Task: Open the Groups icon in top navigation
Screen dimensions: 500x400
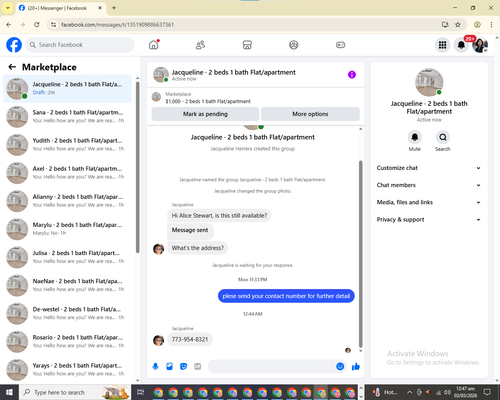Action: 294,45
